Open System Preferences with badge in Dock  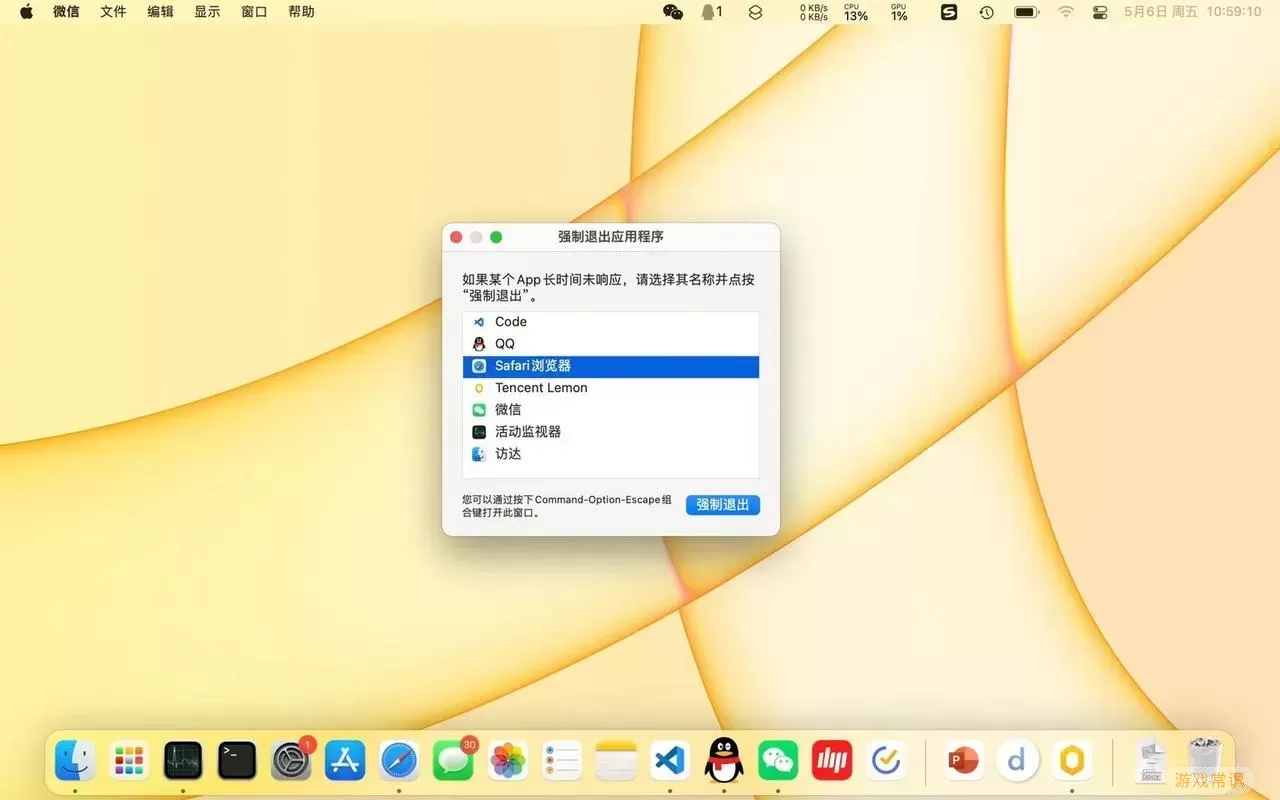(x=291, y=761)
